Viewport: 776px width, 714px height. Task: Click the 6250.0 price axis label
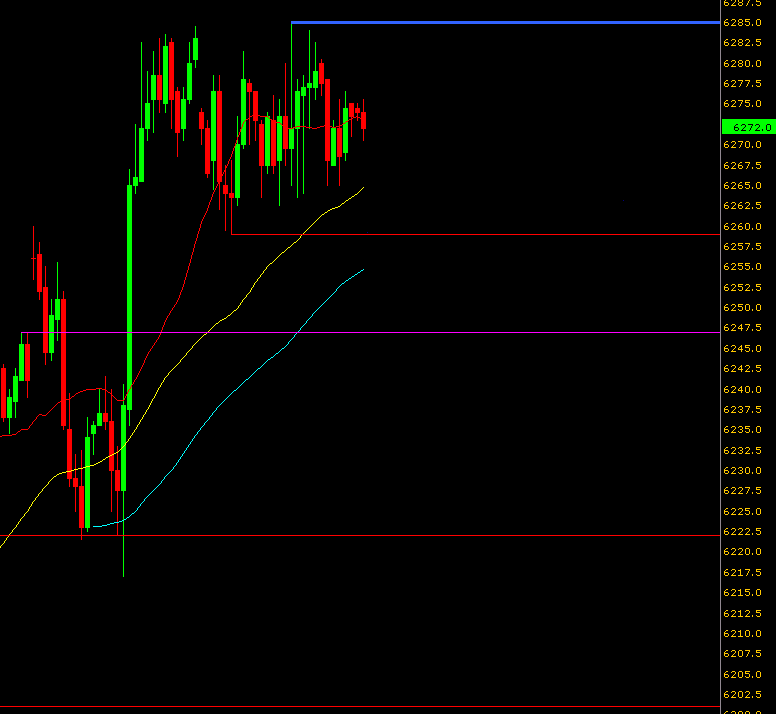742,308
